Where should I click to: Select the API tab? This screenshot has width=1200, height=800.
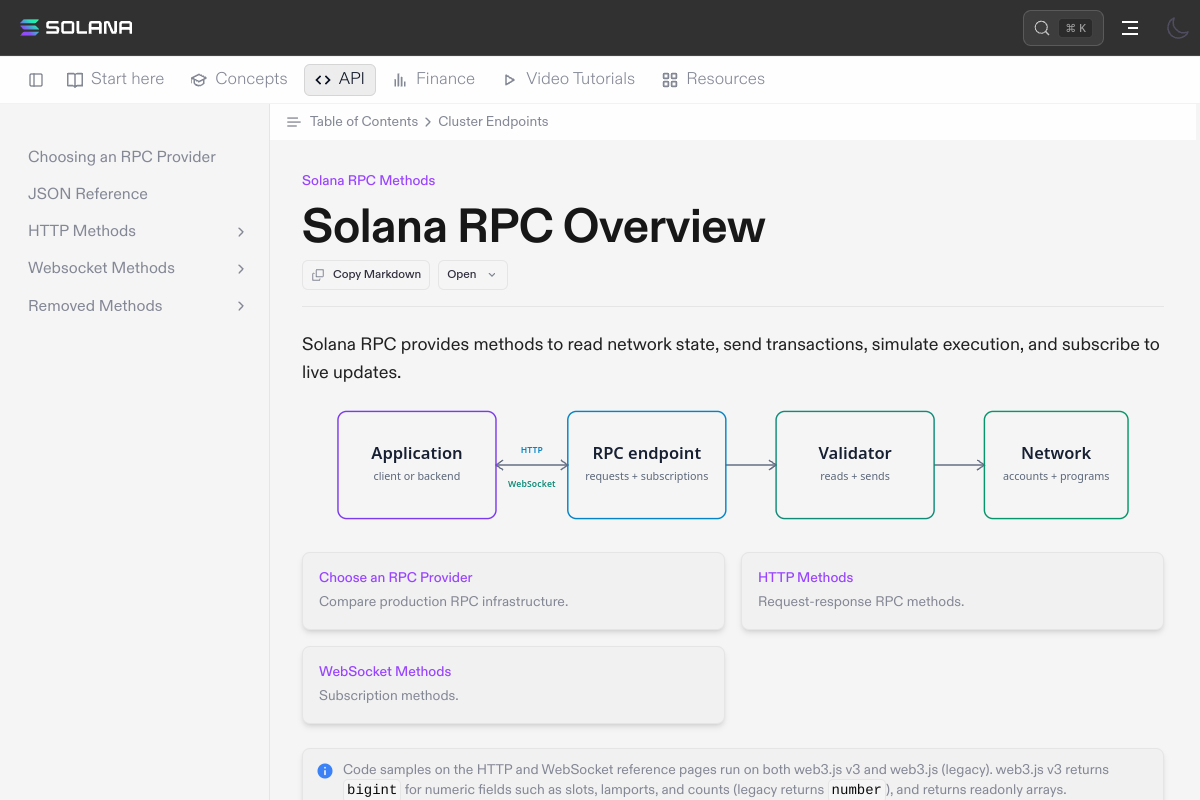[340, 79]
